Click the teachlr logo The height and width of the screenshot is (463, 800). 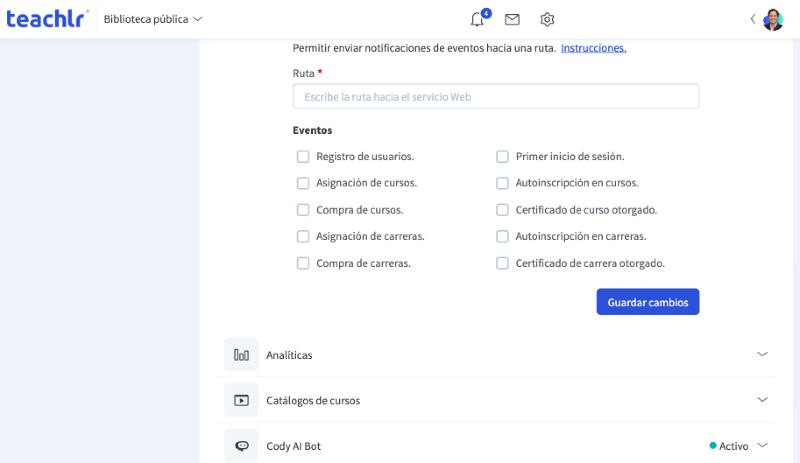[x=47, y=19]
